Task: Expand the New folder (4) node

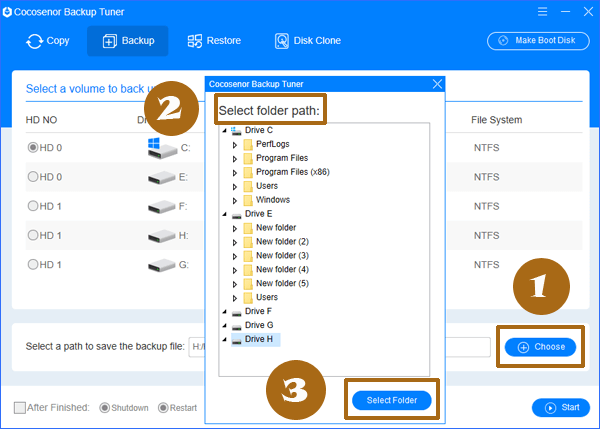Action: tap(235, 271)
